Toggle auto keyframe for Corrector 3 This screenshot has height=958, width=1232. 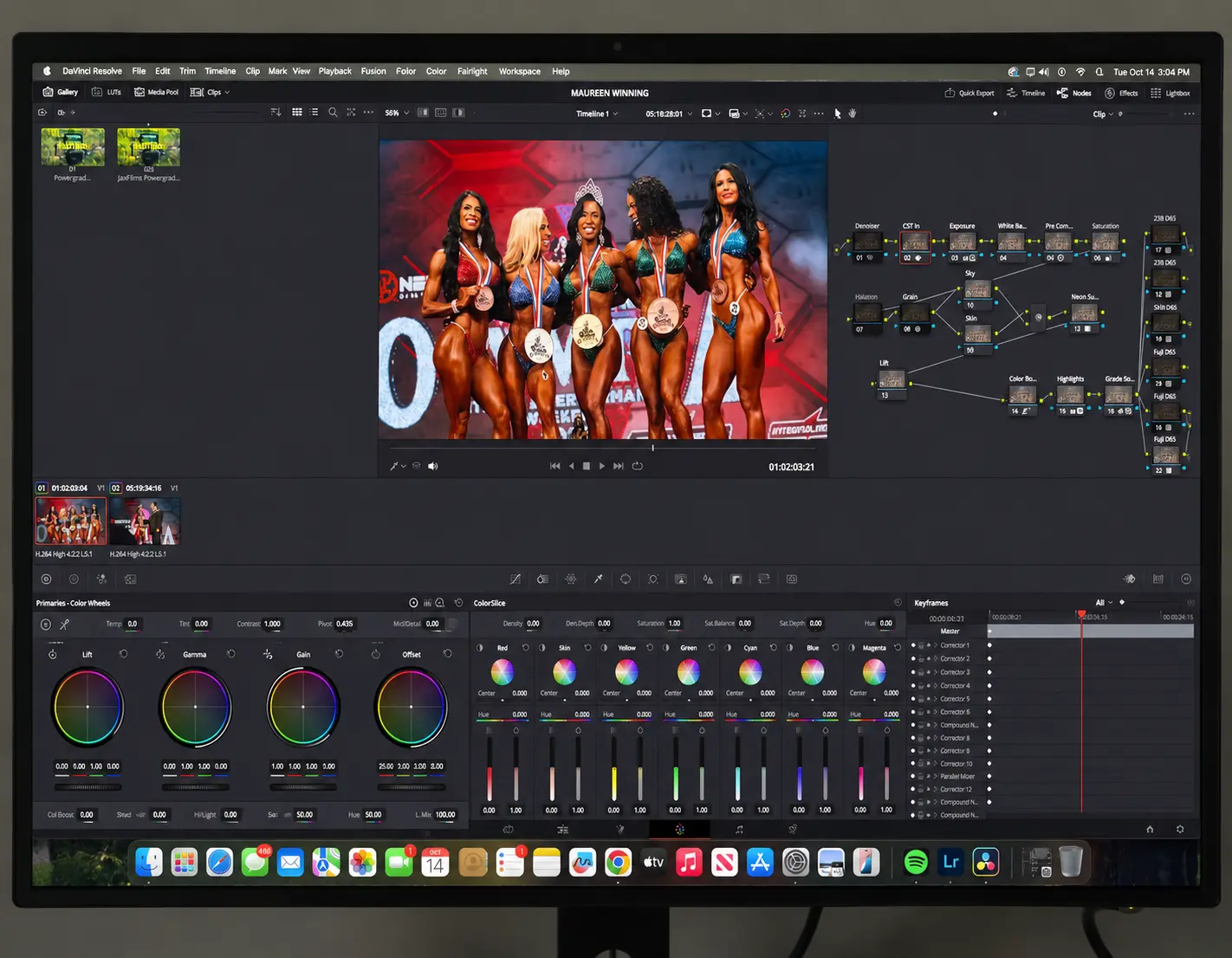click(929, 672)
